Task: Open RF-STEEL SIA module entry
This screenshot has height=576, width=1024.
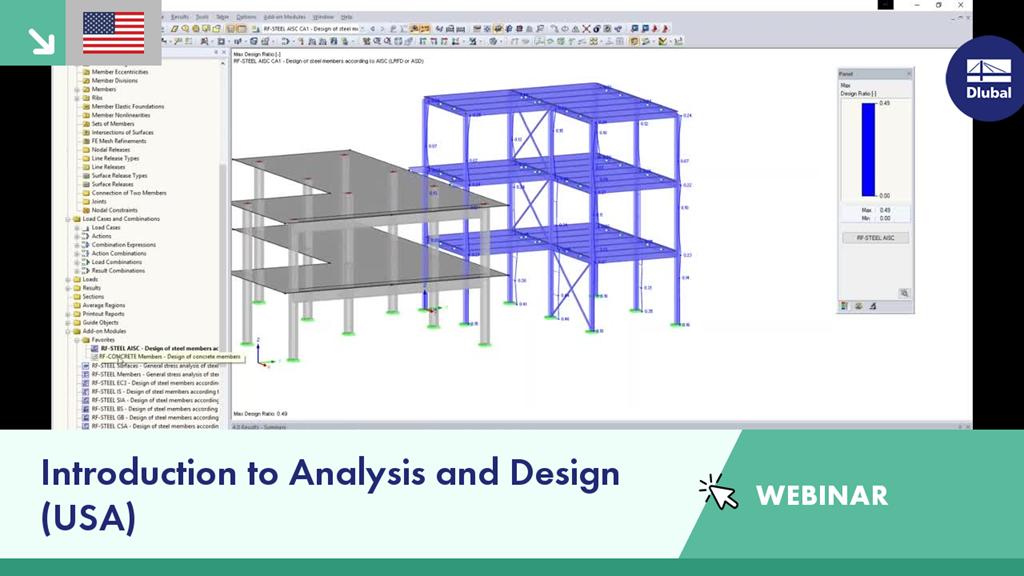Action: tap(155, 400)
